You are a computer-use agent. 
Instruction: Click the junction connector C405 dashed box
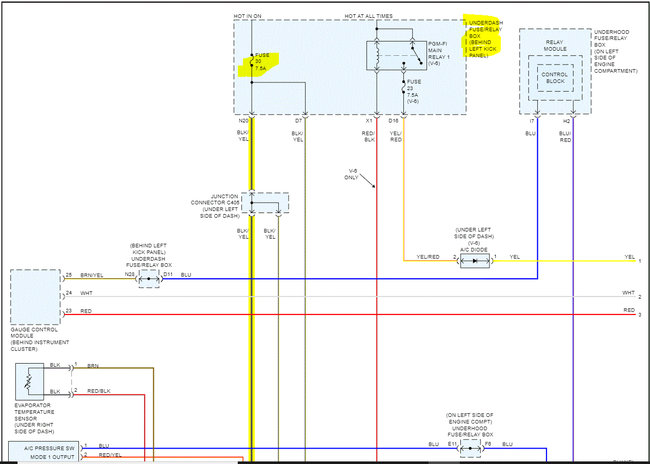click(265, 203)
